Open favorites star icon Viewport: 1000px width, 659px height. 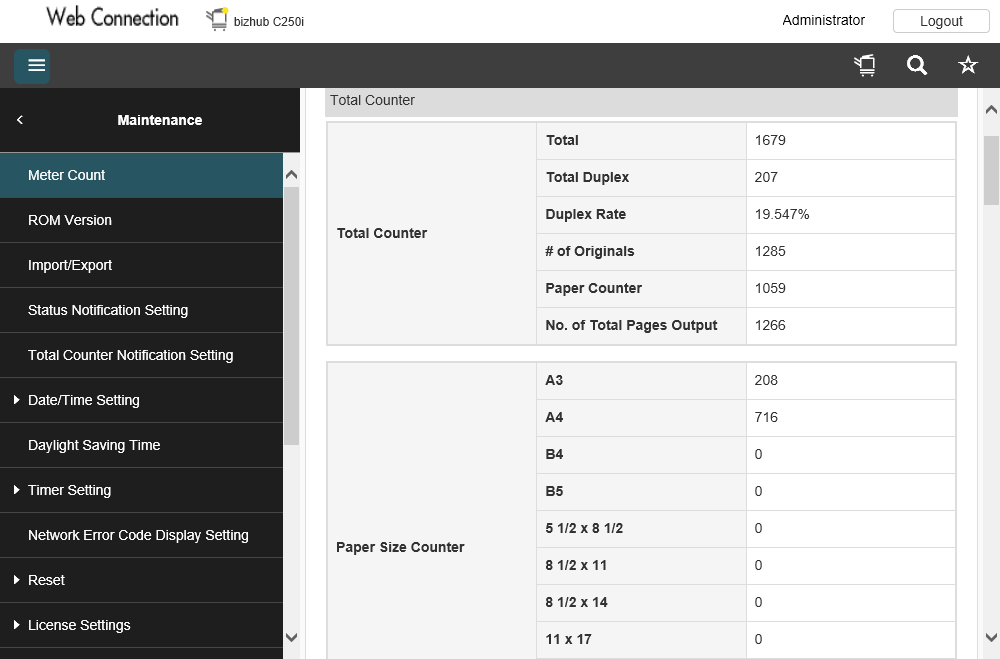[x=967, y=65]
